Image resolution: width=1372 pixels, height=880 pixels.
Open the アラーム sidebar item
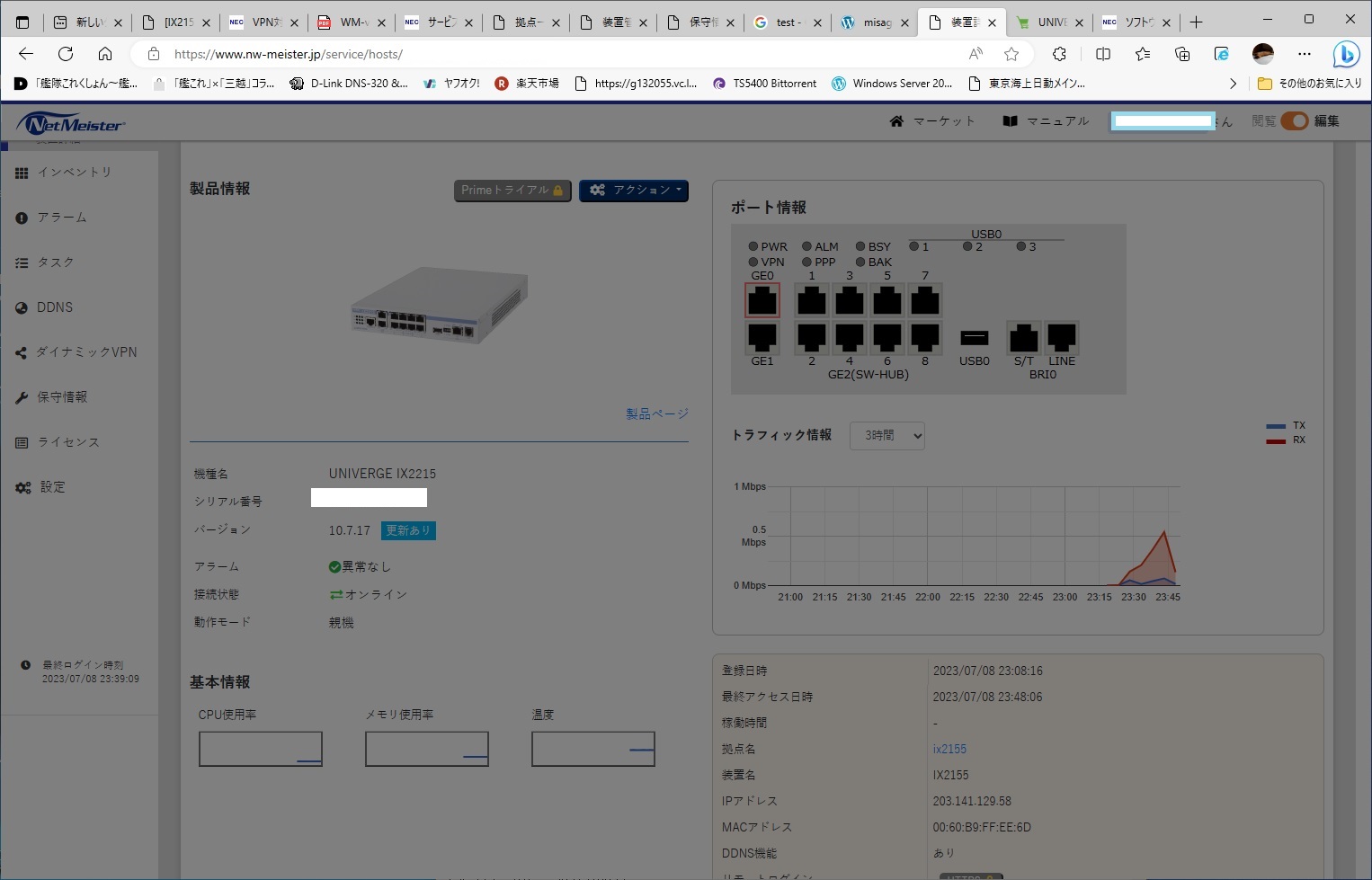pos(51,218)
